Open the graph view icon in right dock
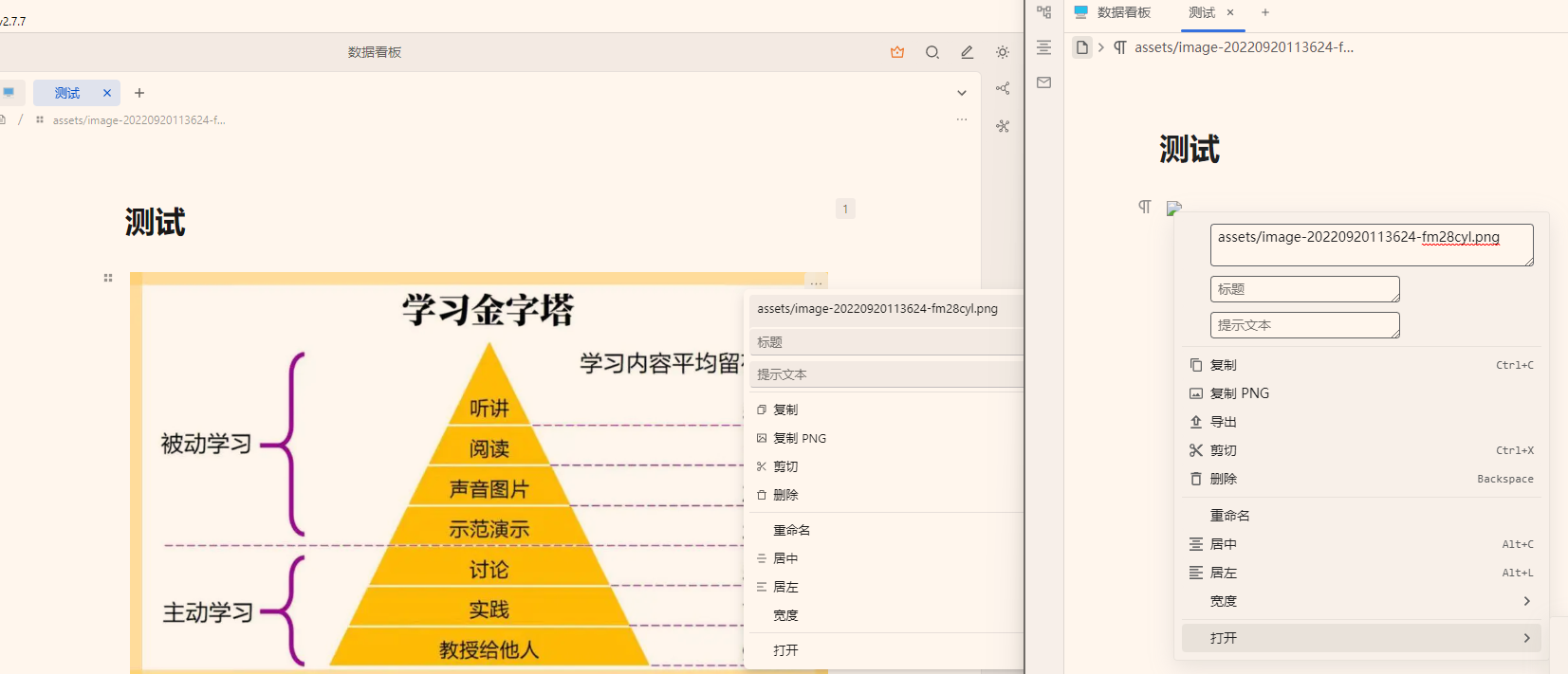This screenshot has height=674, width=1568. 1003,88
